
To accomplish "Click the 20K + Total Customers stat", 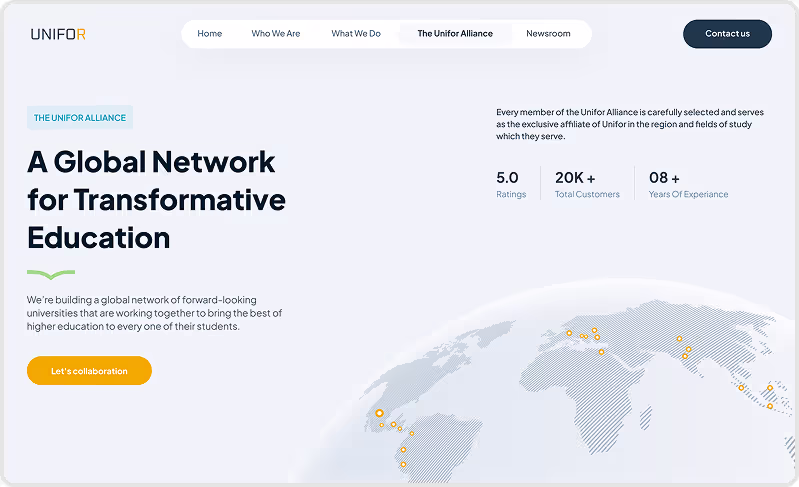I will click(587, 184).
